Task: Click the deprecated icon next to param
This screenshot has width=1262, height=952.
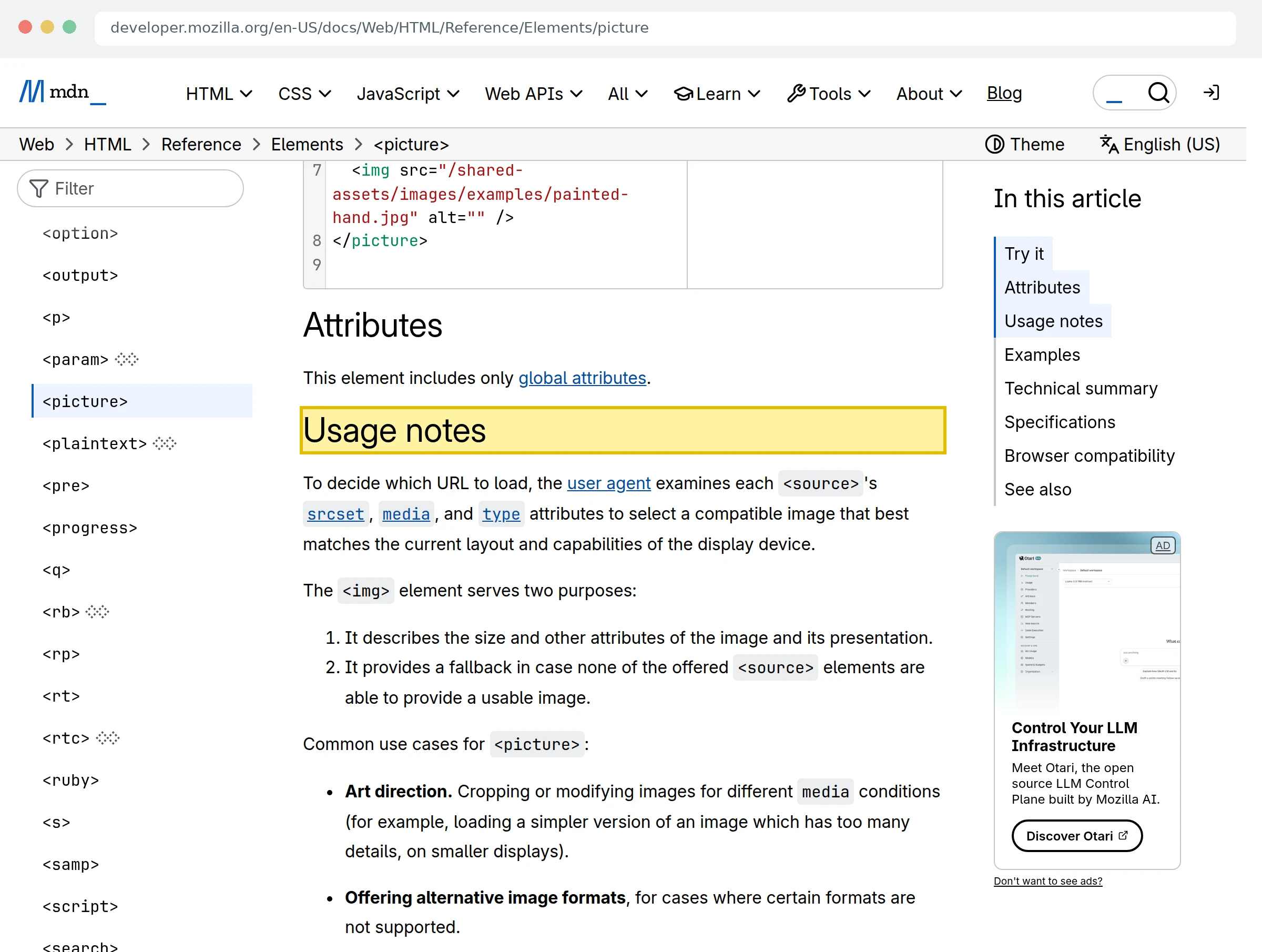Action: (x=127, y=360)
